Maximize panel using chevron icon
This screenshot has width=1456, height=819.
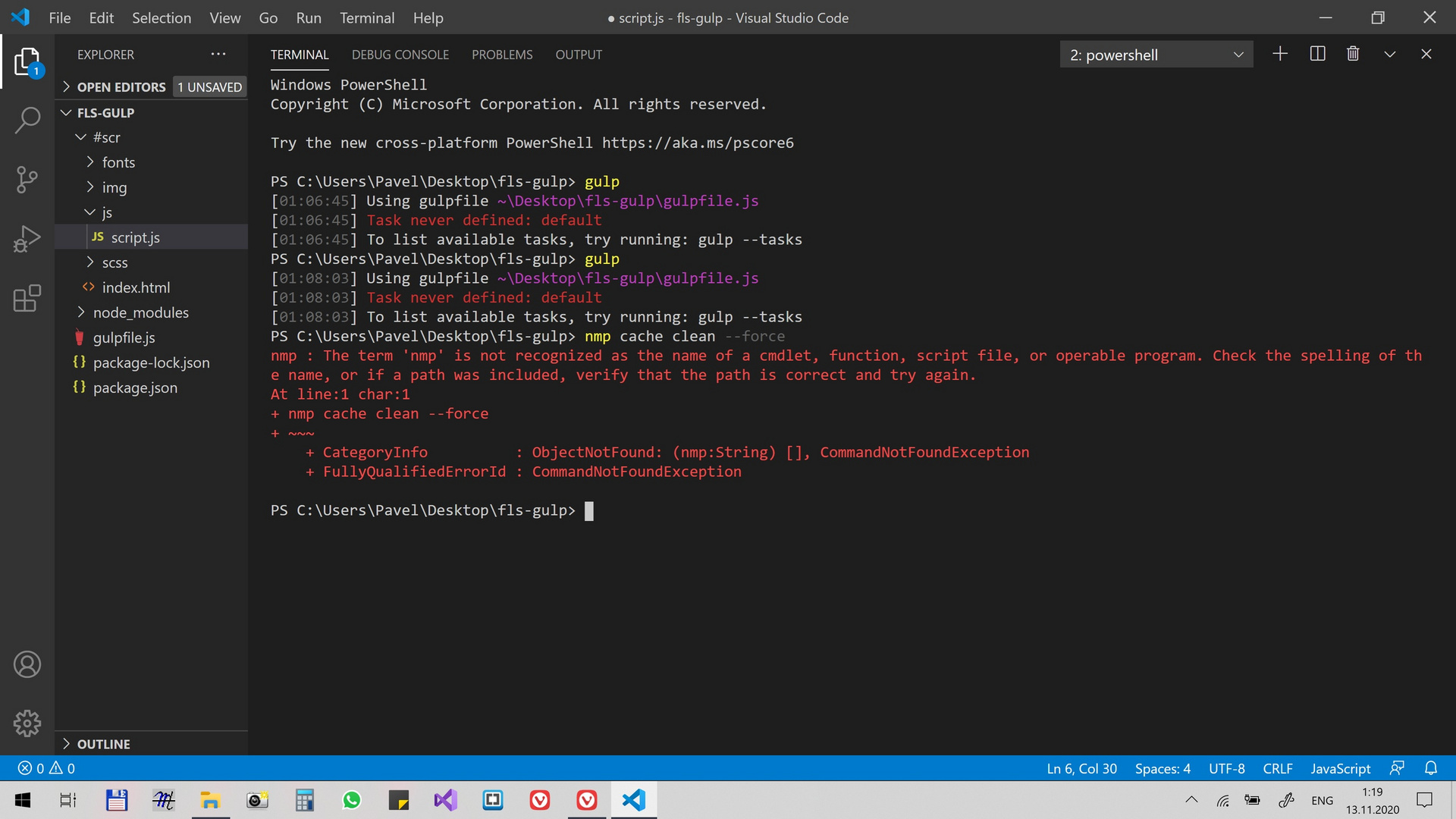[1389, 54]
